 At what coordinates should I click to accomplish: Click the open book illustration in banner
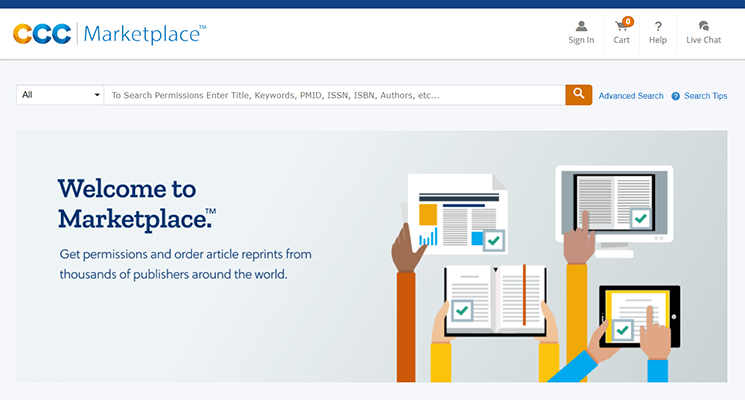coord(496,296)
